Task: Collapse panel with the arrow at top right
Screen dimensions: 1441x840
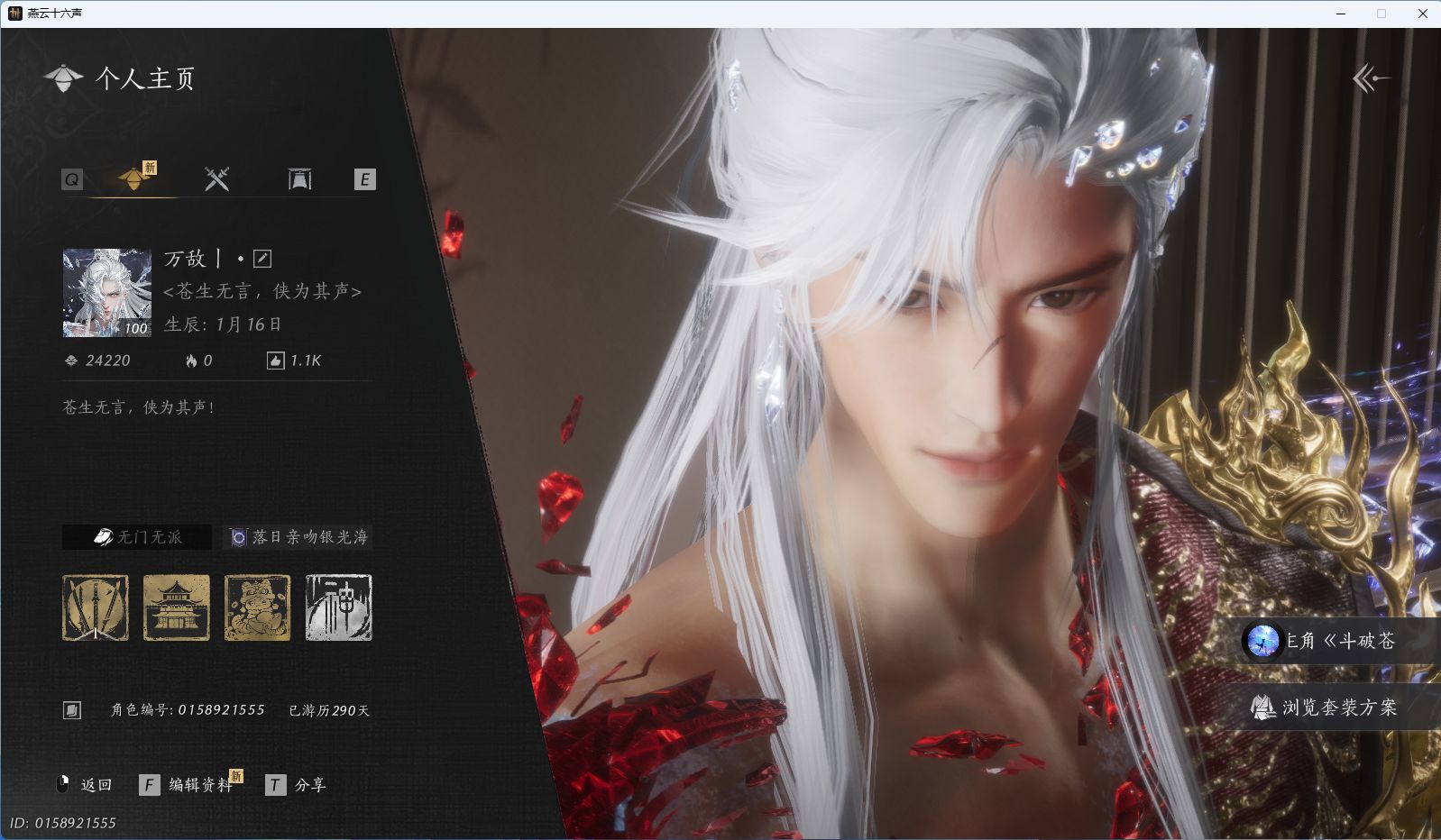Action: (1370, 79)
